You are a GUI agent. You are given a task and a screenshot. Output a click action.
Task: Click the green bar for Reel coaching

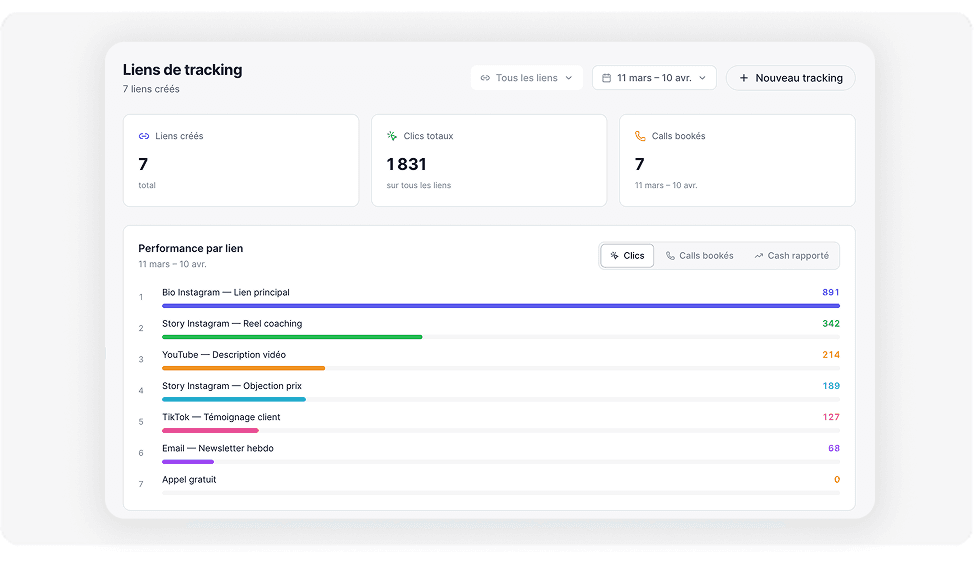292,337
